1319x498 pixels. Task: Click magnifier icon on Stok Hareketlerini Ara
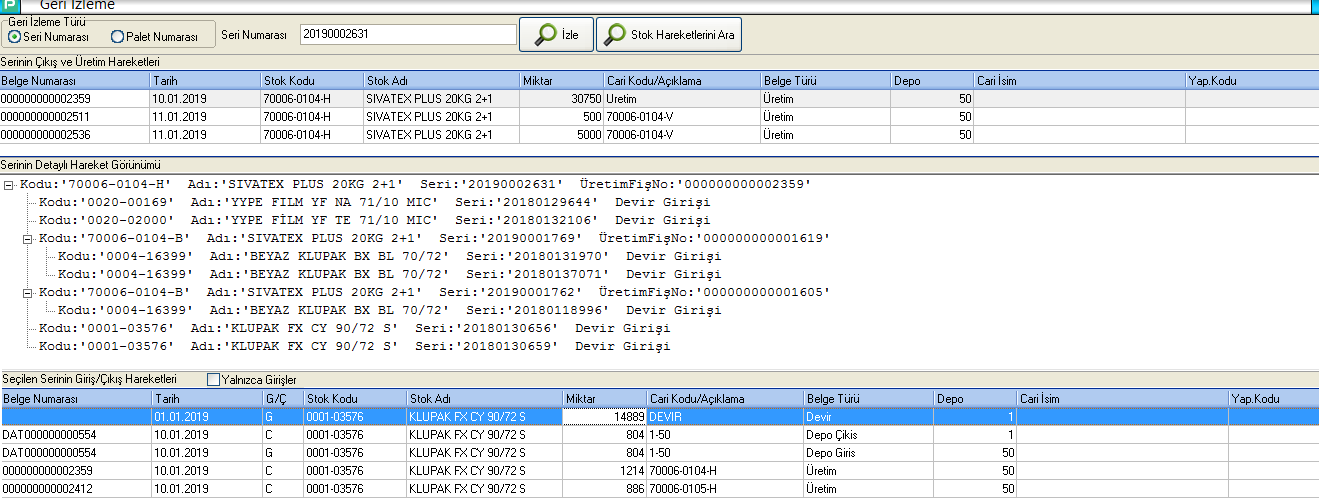coord(614,35)
